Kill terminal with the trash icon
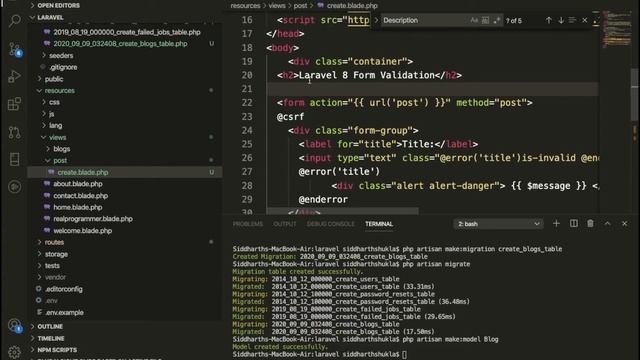 [590, 224]
